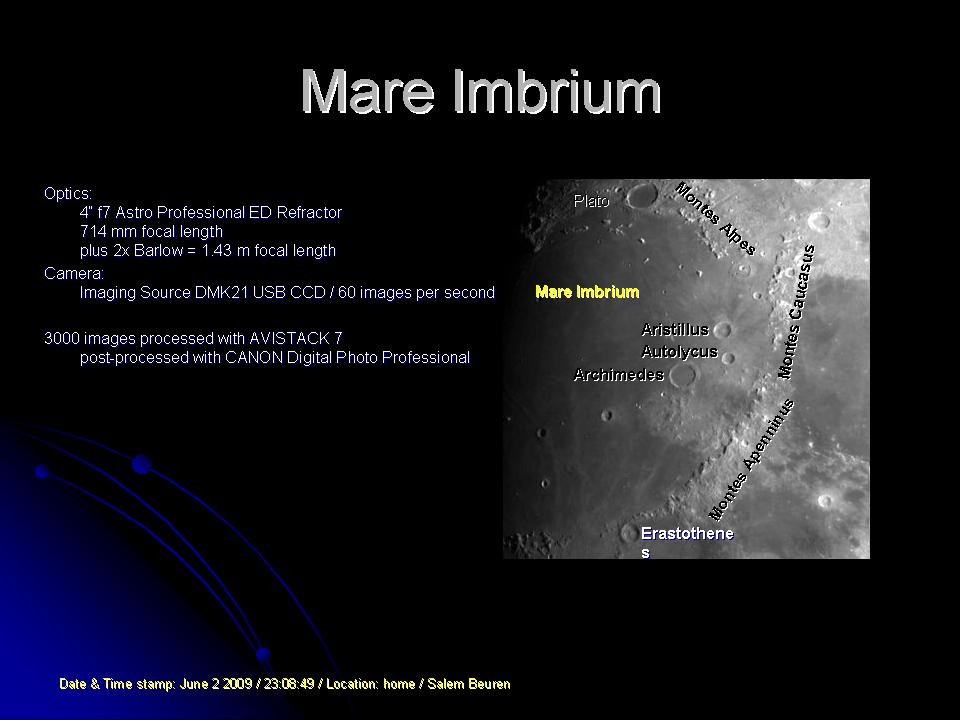The image size is (960, 720).
Task: Click the 'Montes Caucasus' vertical label
Action: 797,311
